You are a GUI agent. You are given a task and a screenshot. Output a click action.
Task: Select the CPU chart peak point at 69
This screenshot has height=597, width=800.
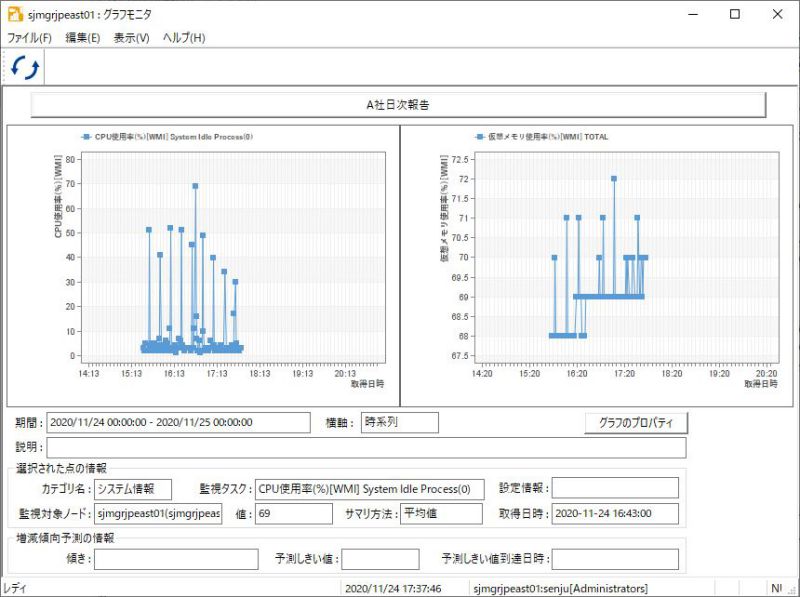coord(195,186)
